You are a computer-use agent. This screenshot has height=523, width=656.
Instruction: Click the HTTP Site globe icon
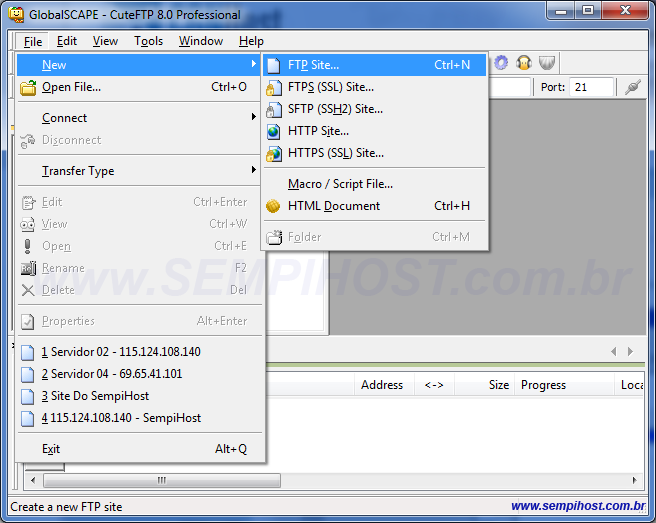(273, 131)
